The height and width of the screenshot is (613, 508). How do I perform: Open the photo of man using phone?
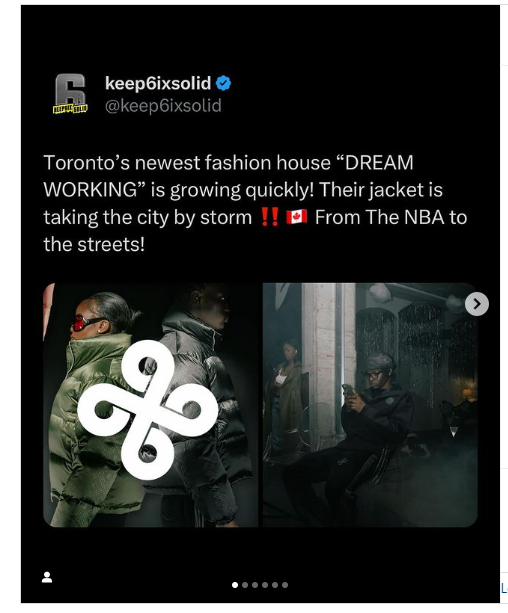[x=370, y=405]
